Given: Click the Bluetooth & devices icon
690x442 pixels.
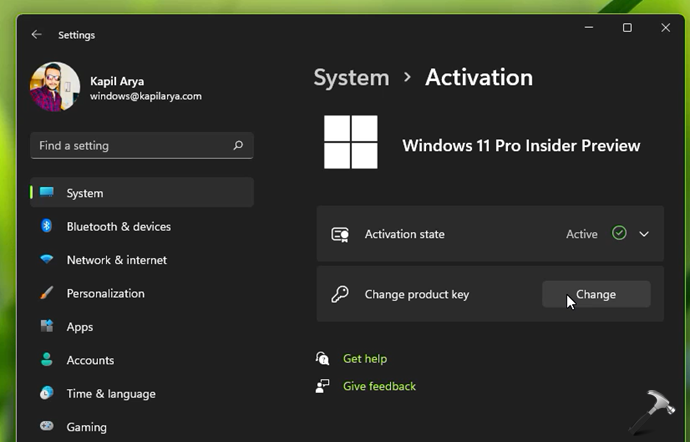Looking at the screenshot, I should click(x=46, y=226).
